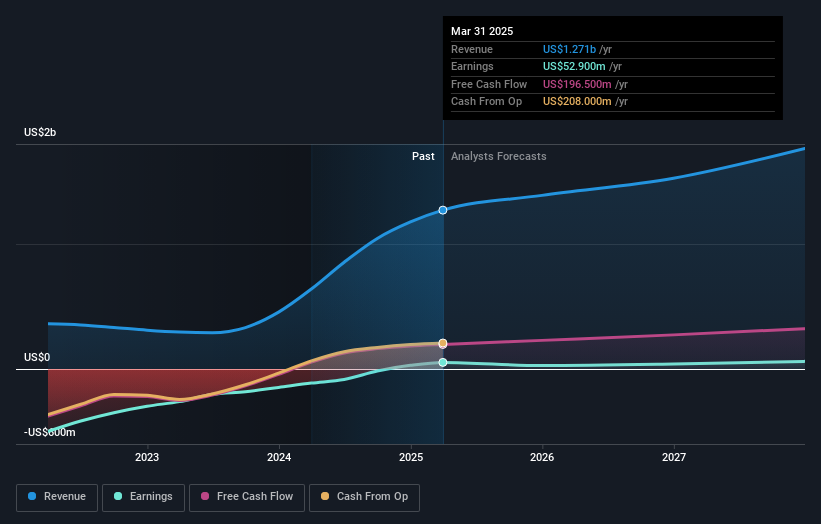Click the 2027 x-axis label
The height and width of the screenshot is (524, 821).
[x=674, y=458]
